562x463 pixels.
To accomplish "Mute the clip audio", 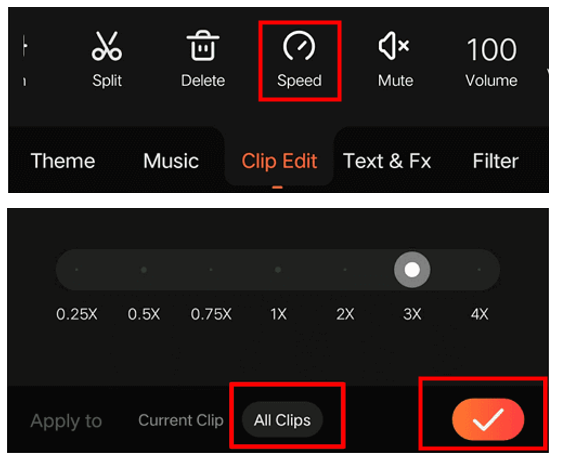I will pos(395,59).
